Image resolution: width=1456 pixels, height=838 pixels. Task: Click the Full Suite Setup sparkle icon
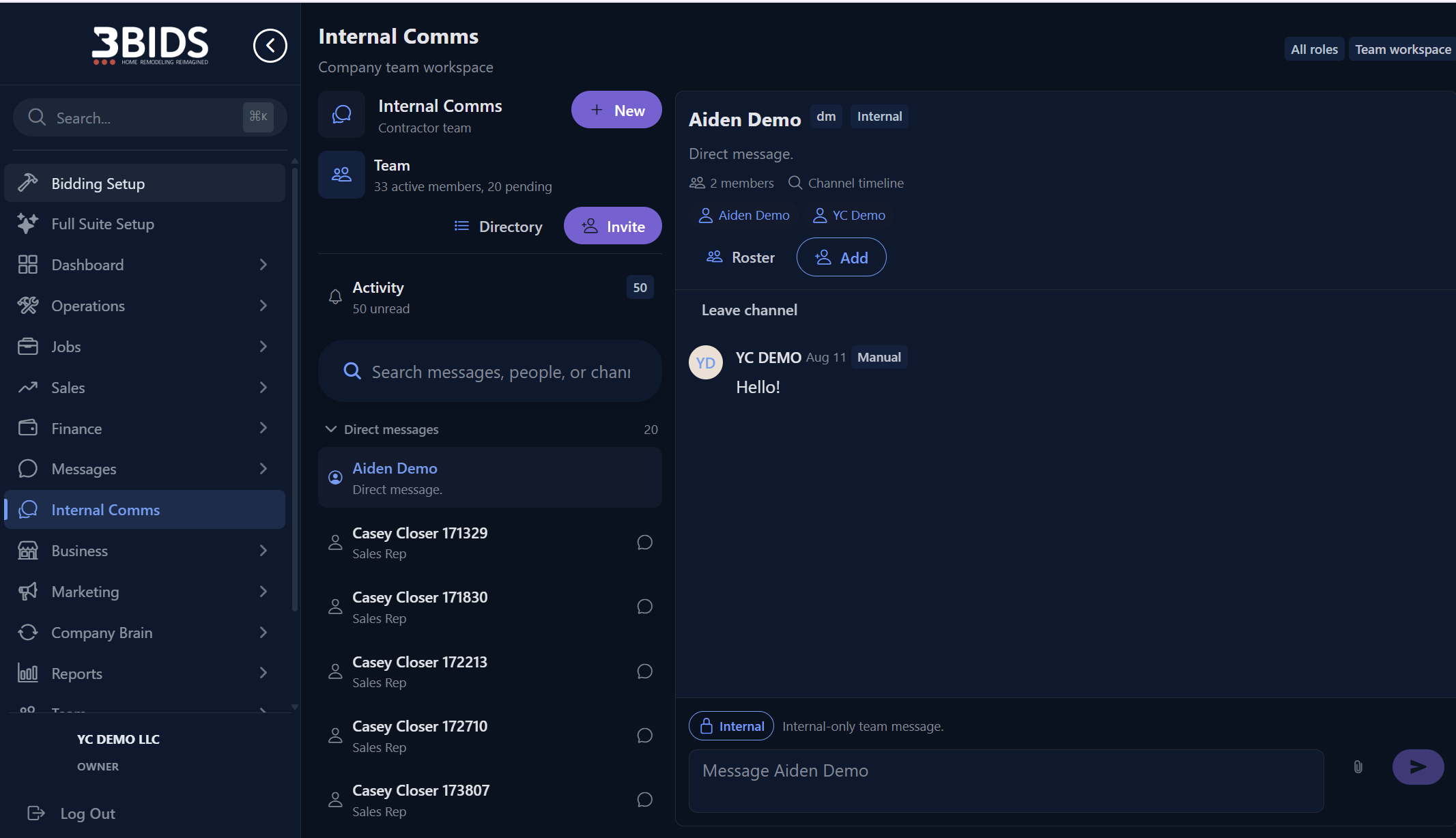point(28,223)
